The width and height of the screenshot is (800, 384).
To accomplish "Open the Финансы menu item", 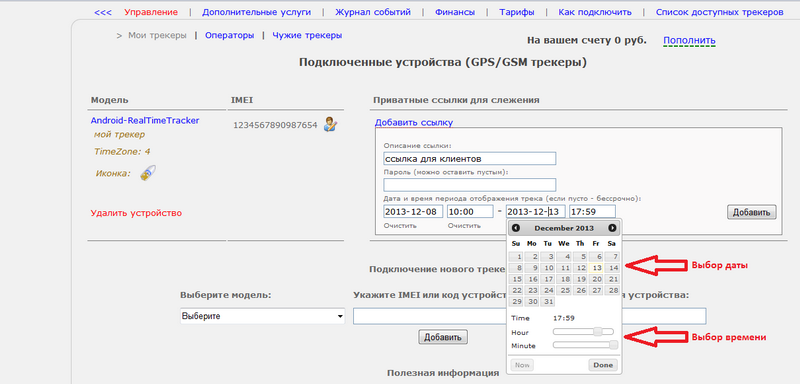I will point(455,12).
